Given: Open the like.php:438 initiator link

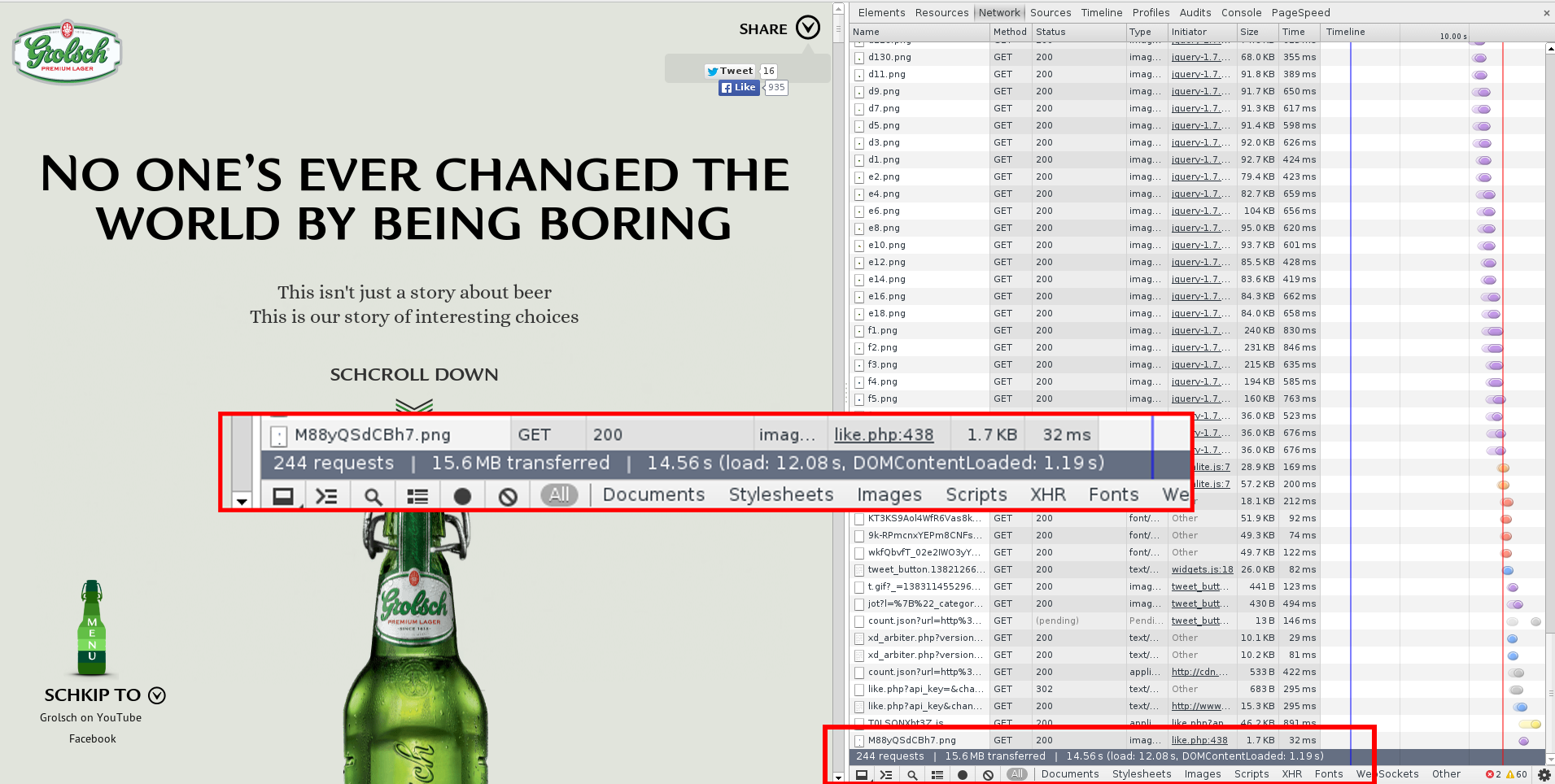Looking at the screenshot, I should point(1199,741).
